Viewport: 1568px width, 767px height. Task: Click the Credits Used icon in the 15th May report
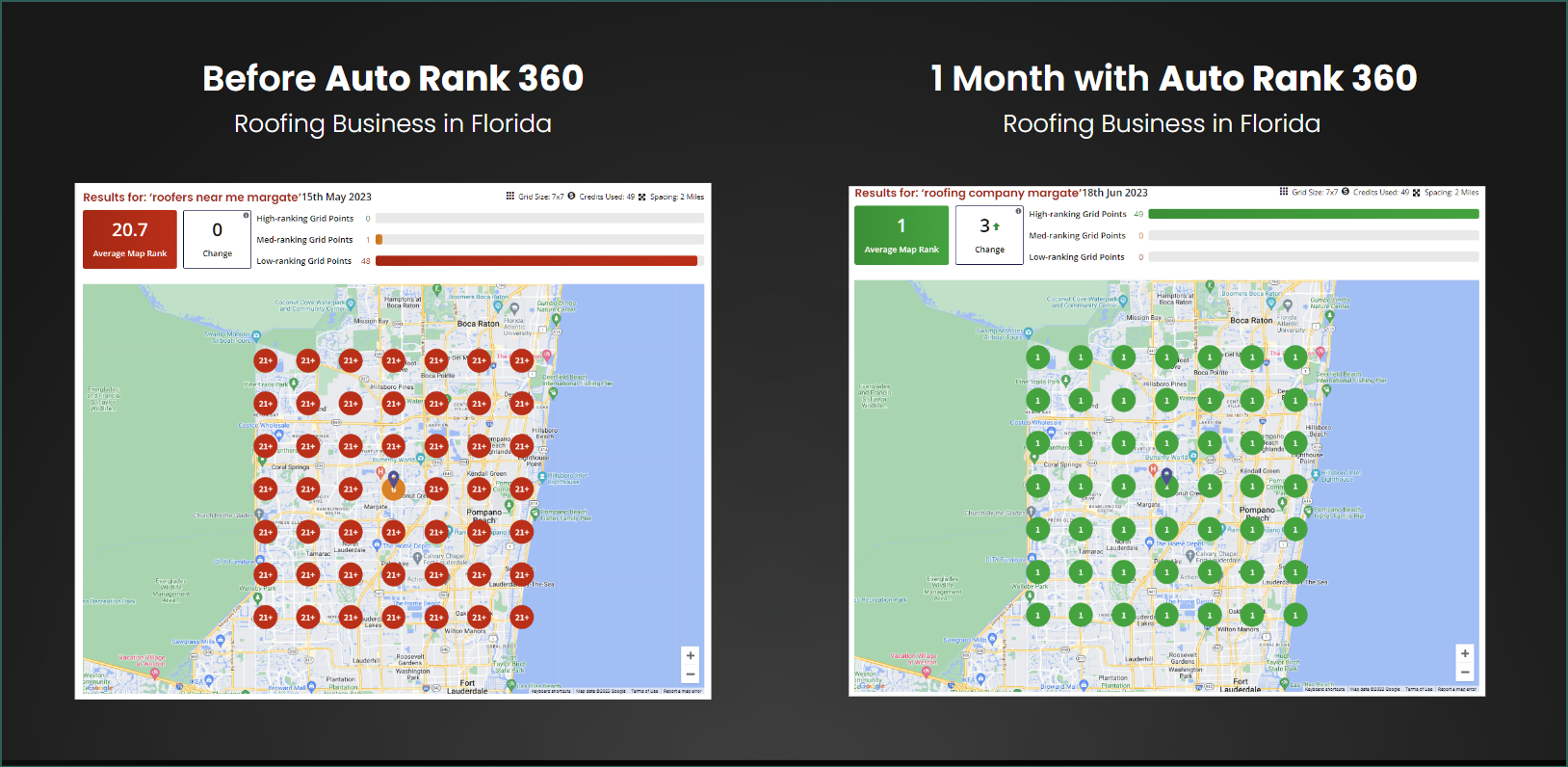[x=571, y=196]
